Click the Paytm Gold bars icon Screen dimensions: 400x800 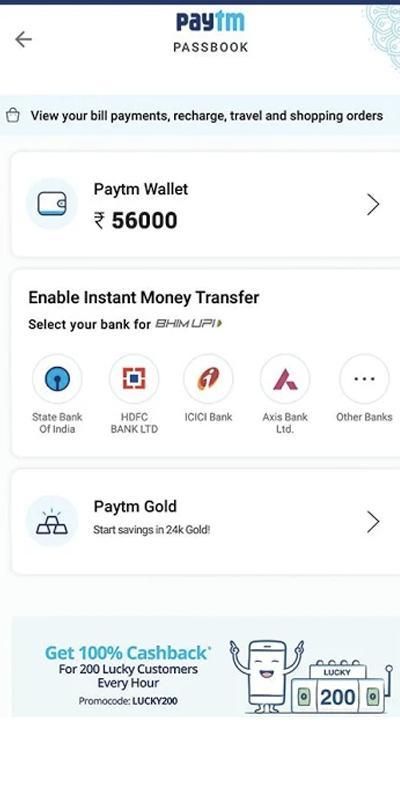pyautogui.click(x=52, y=521)
